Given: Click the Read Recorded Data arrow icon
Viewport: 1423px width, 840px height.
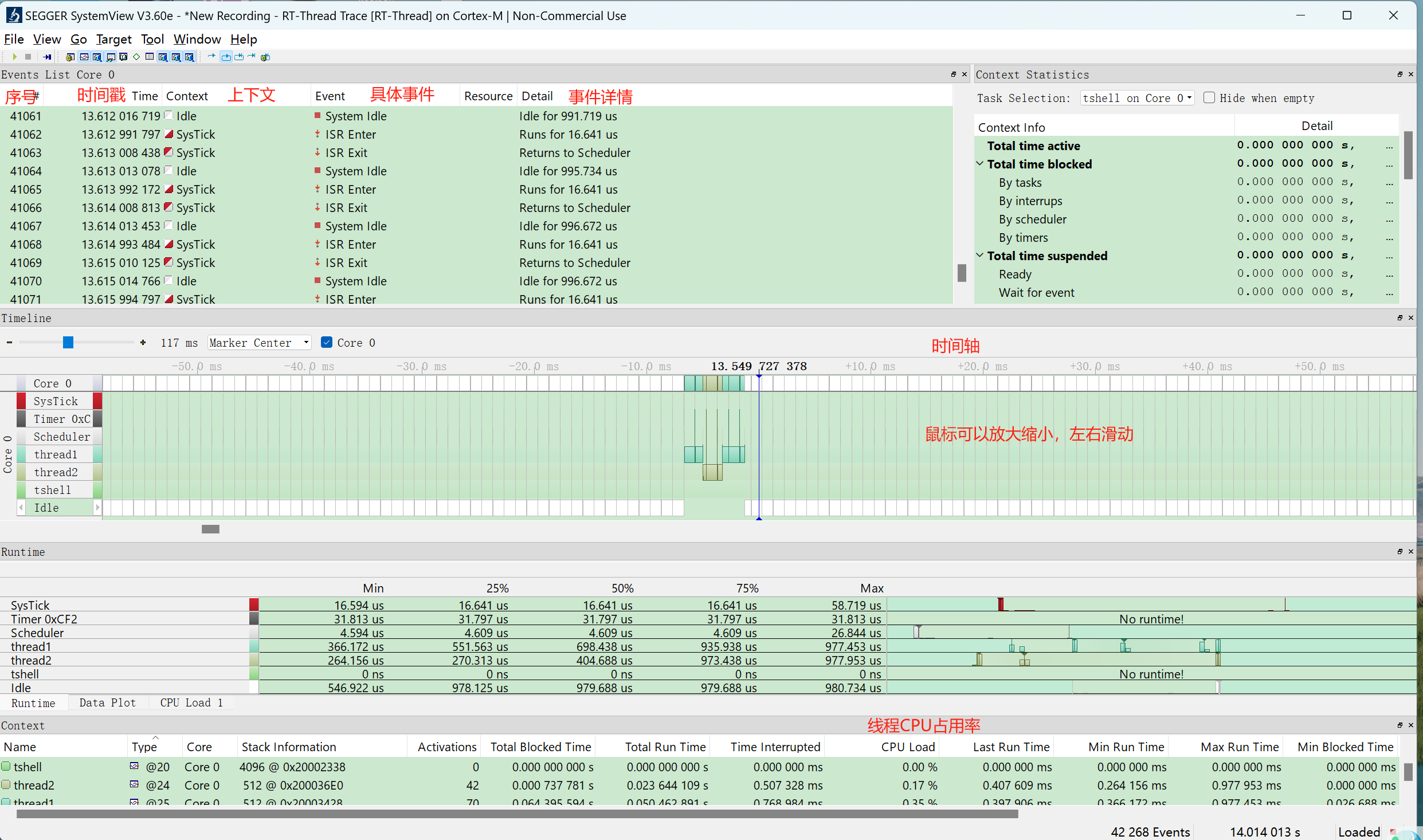Looking at the screenshot, I should (47, 57).
